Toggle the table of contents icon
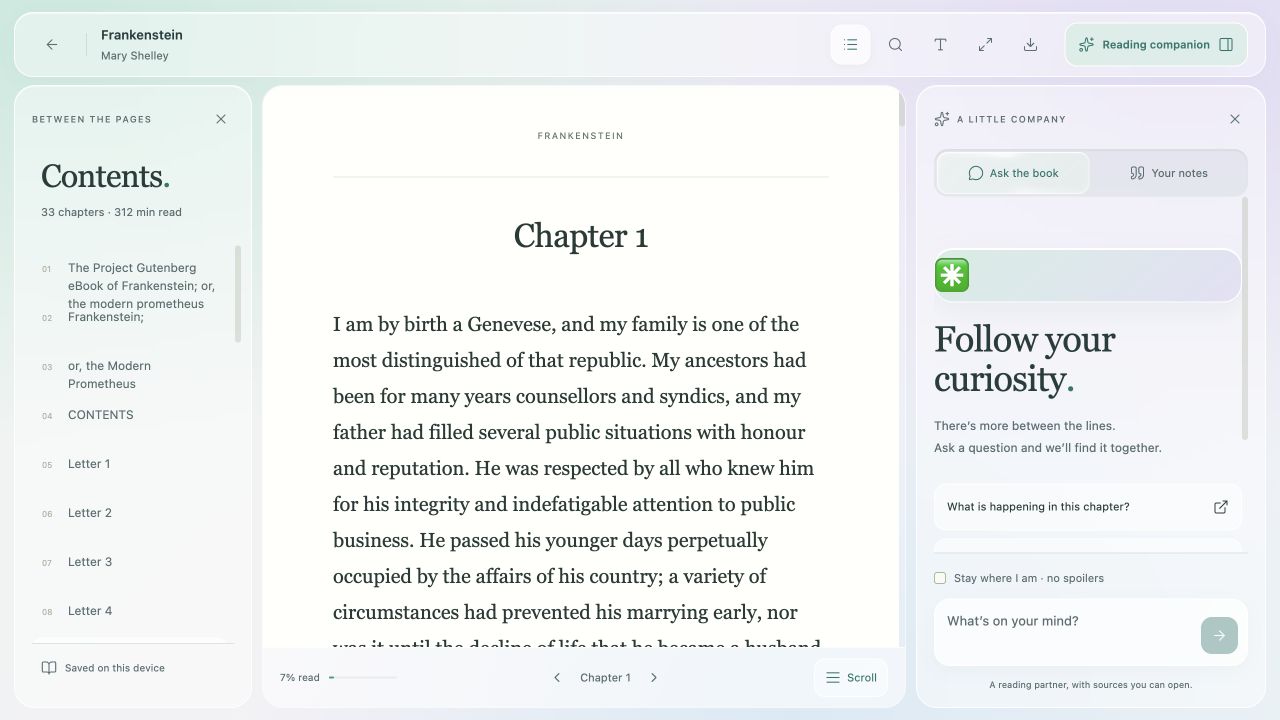 850,45
